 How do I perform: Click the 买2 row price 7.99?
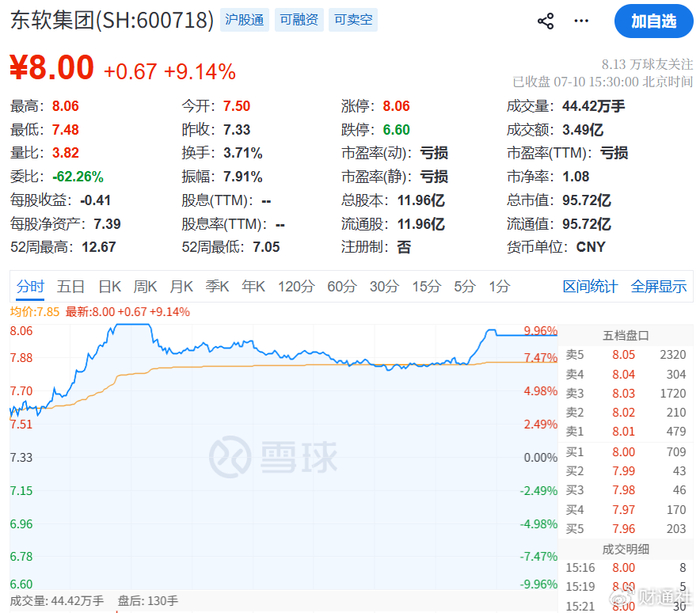point(623,471)
